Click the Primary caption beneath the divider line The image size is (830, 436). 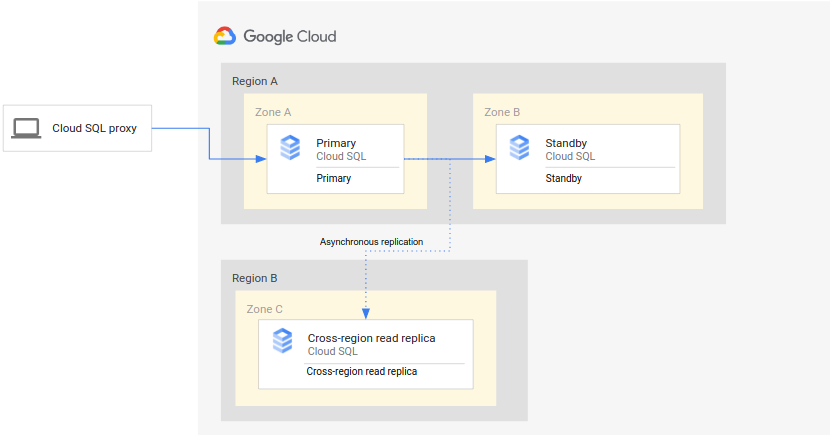coord(333,179)
